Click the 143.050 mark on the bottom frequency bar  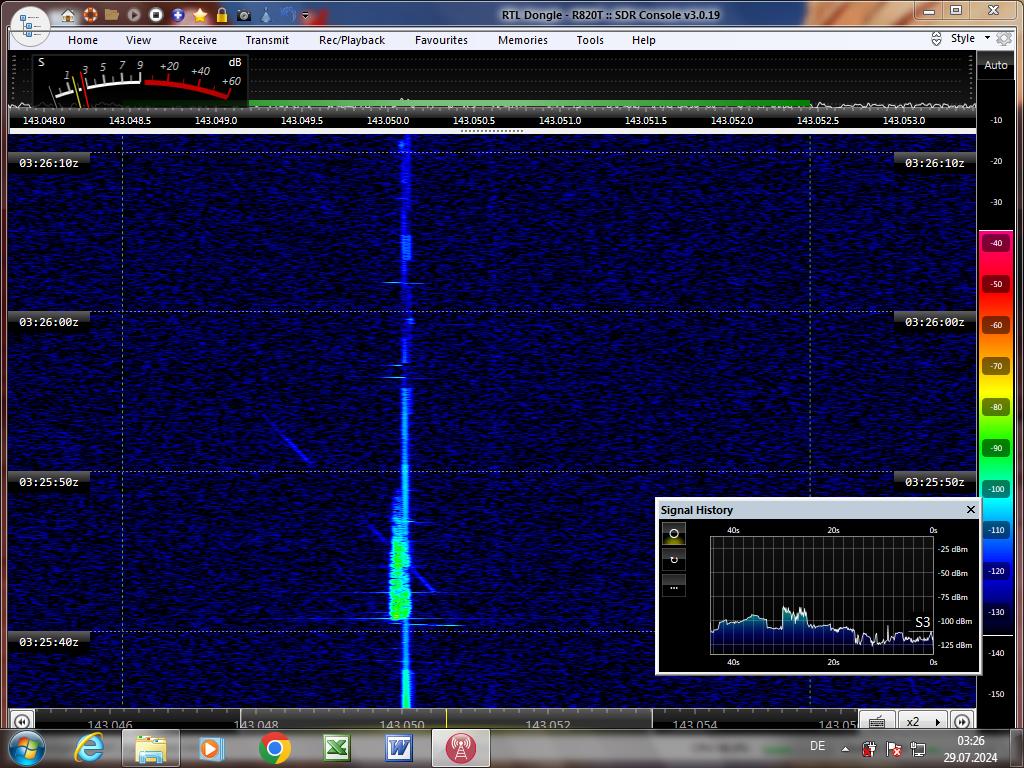(x=402, y=724)
